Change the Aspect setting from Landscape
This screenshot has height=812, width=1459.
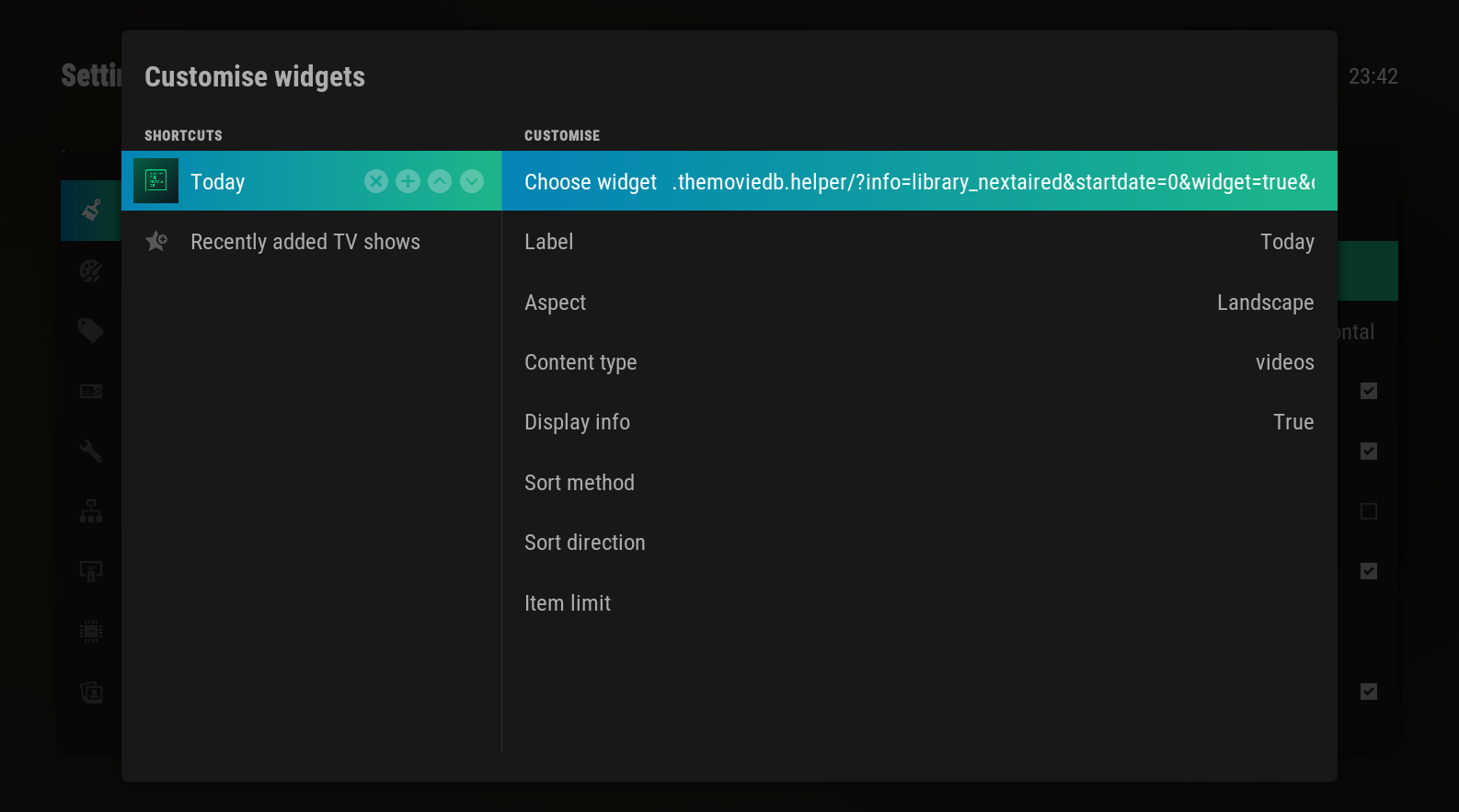point(919,302)
